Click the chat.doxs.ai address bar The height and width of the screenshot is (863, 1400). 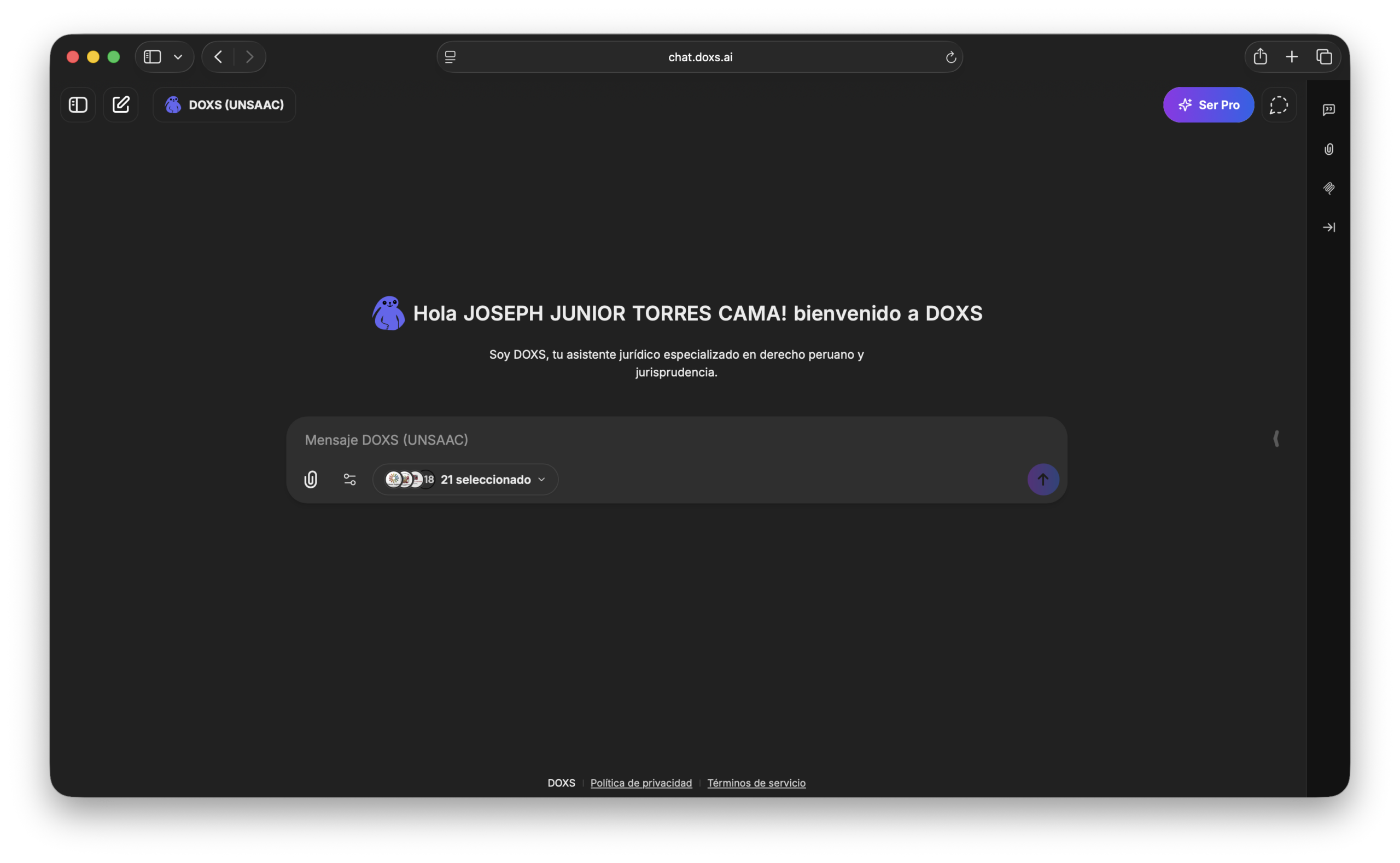tap(699, 57)
